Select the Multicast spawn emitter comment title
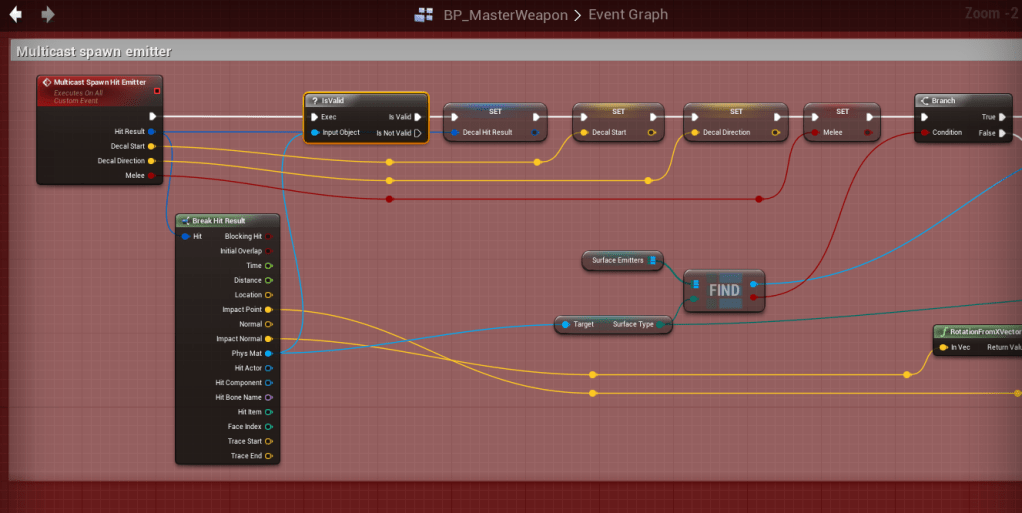 93,51
